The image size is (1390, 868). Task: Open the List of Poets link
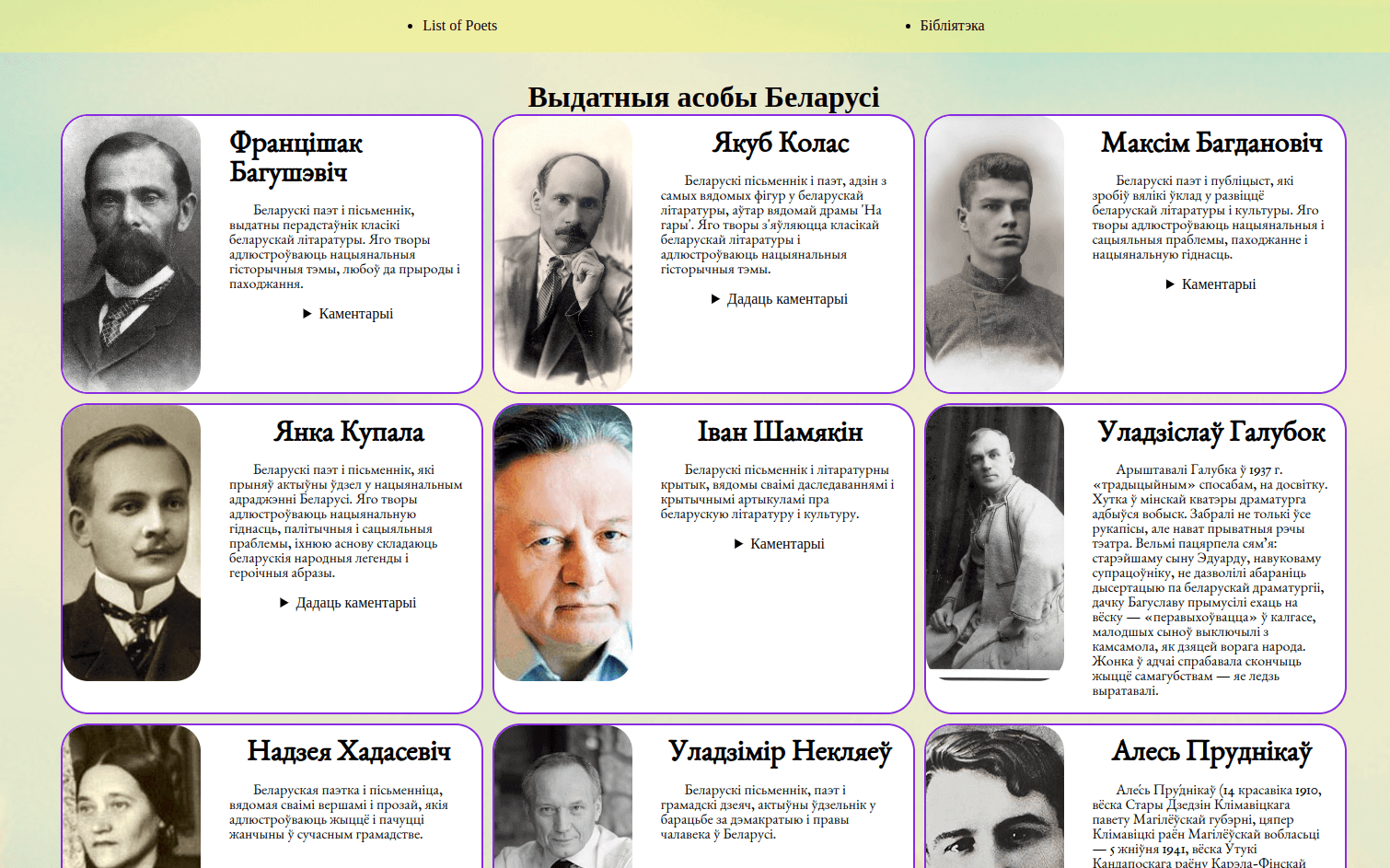click(459, 26)
